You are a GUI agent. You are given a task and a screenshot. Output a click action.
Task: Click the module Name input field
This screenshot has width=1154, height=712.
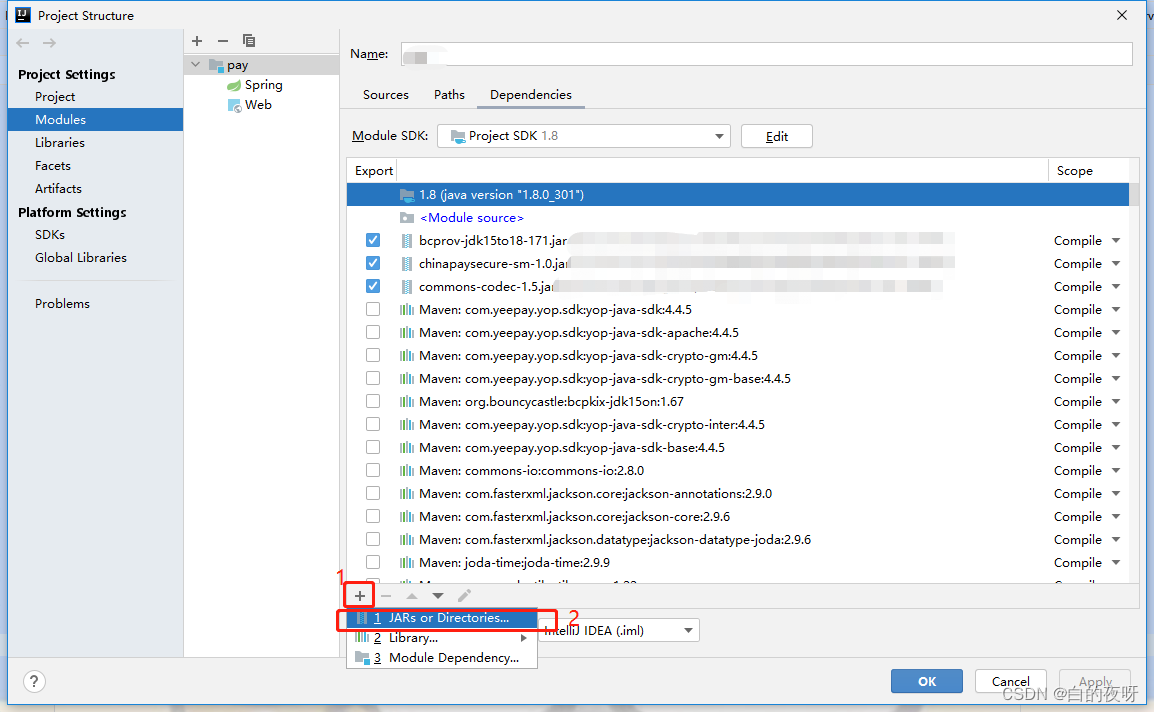tap(766, 54)
